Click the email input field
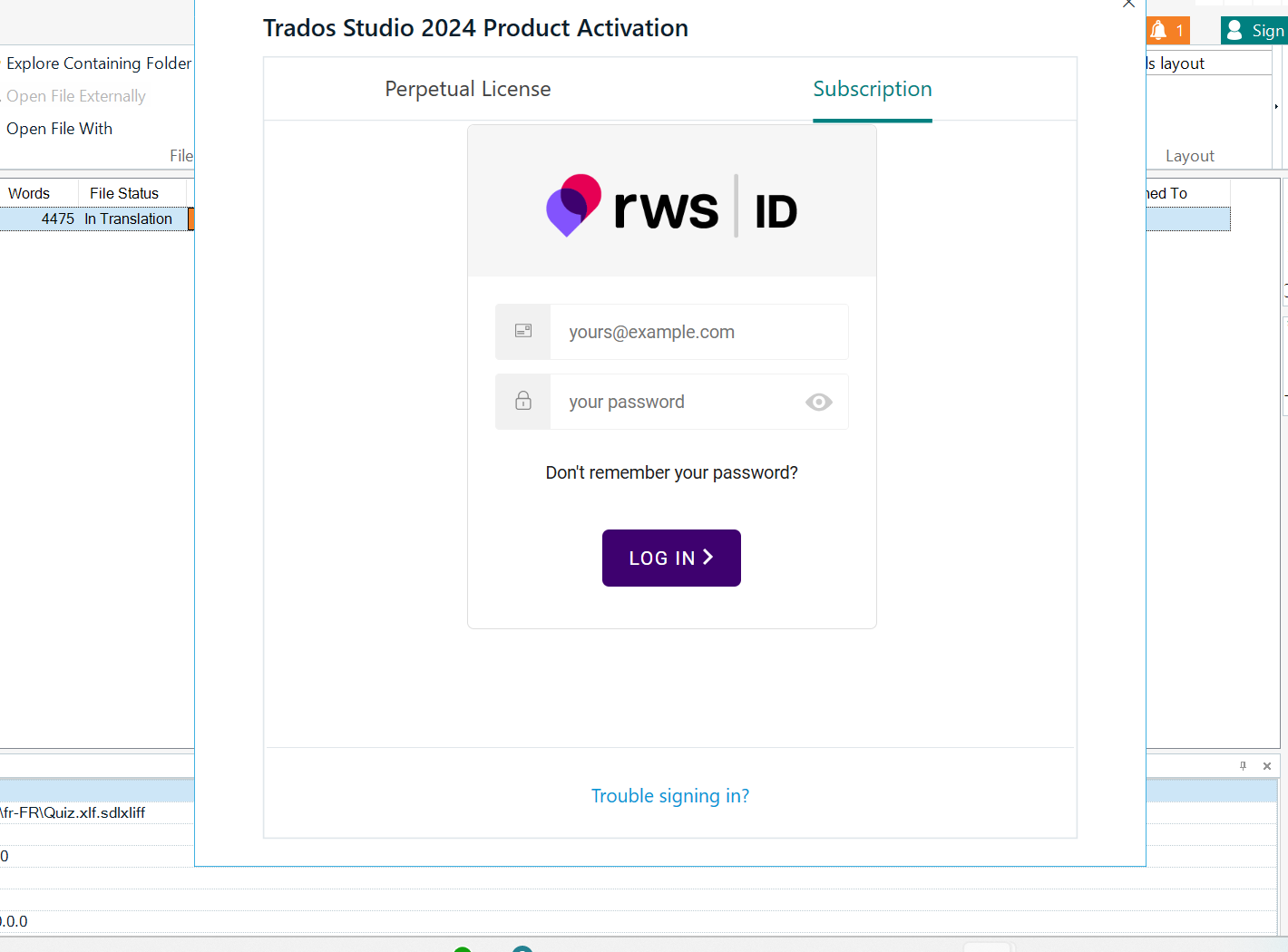 (x=698, y=332)
